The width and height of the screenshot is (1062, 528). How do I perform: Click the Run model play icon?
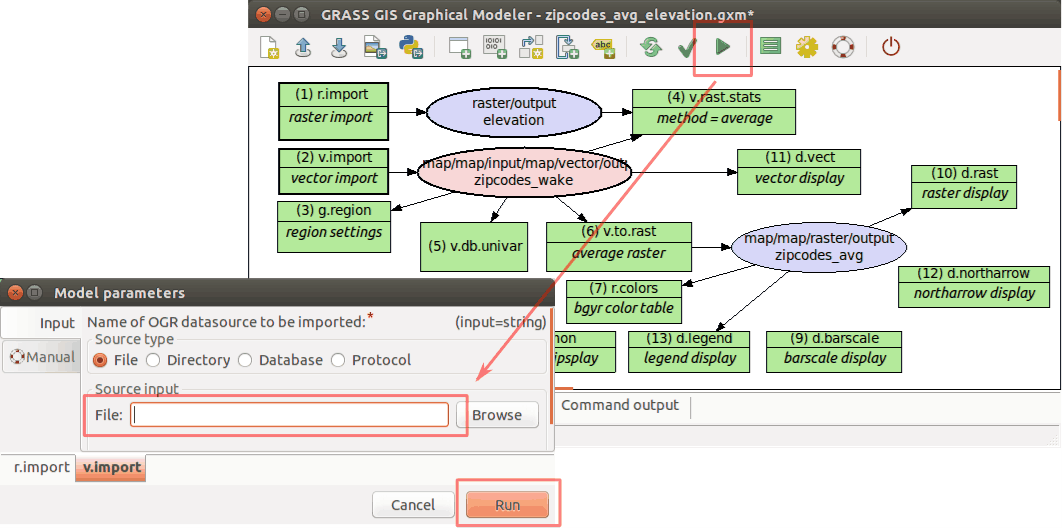pyautogui.click(x=722, y=47)
